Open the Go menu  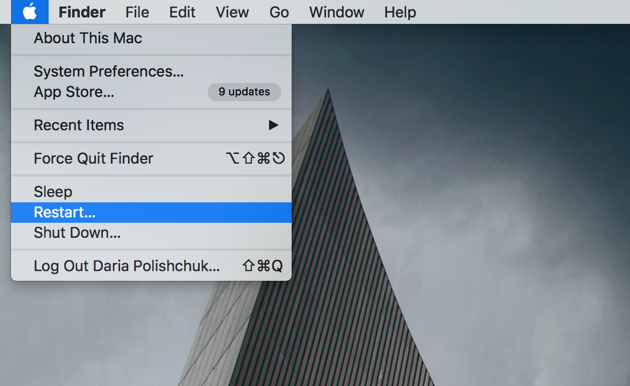coord(279,12)
